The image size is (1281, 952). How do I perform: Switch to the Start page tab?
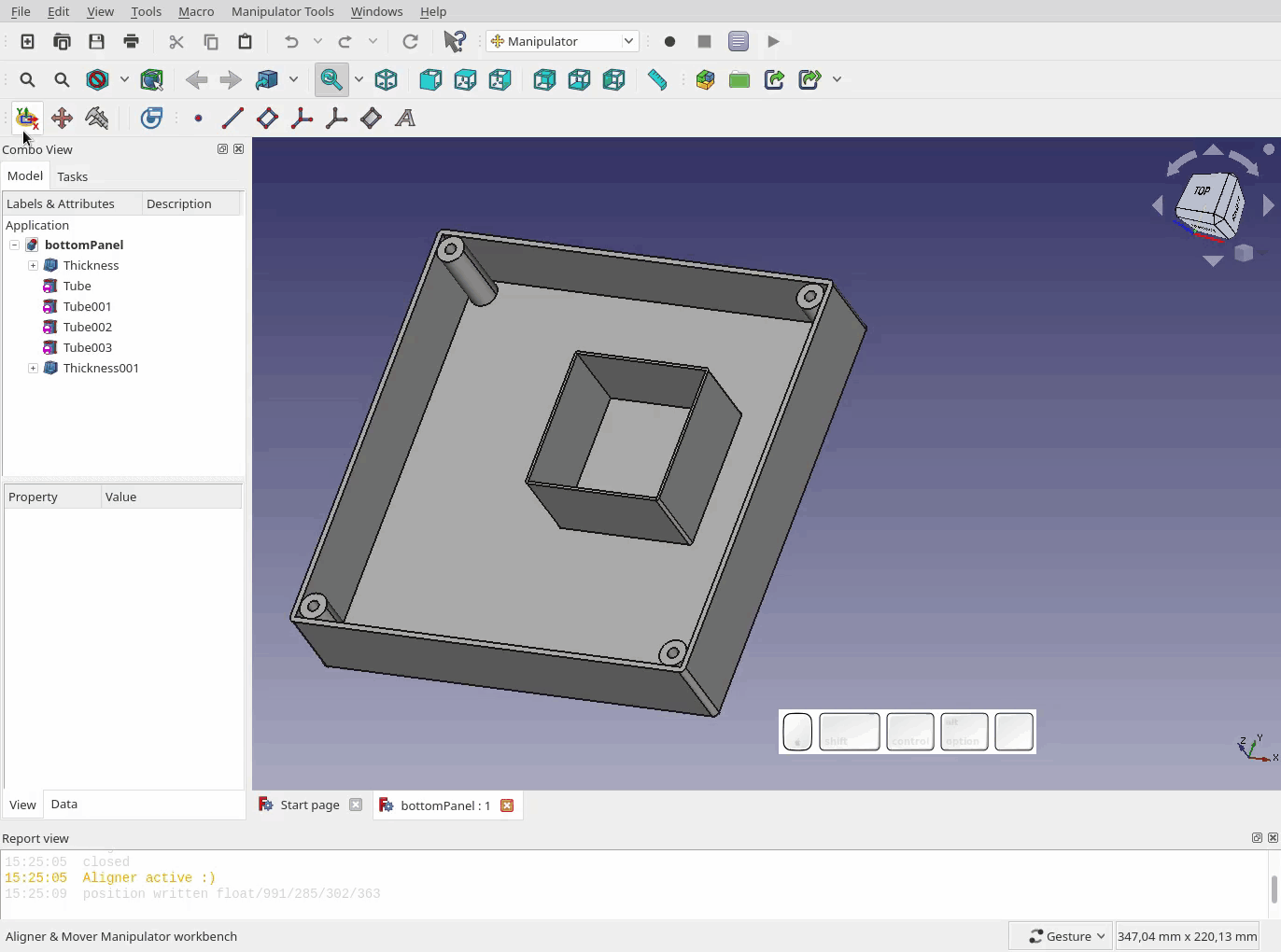point(310,805)
